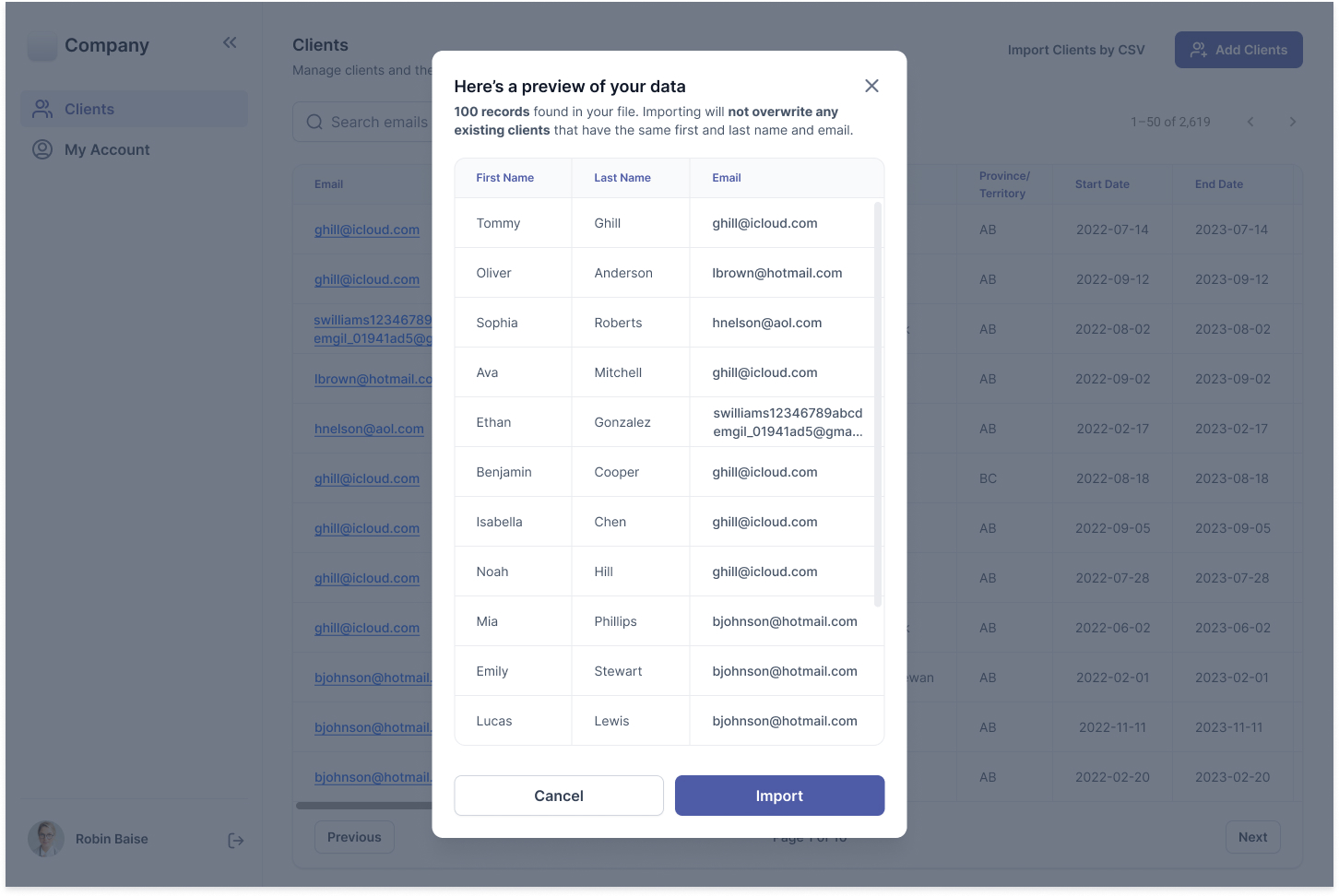Click Robin Baise profile avatar
Screen dimensions: 1339x896
tap(46, 839)
